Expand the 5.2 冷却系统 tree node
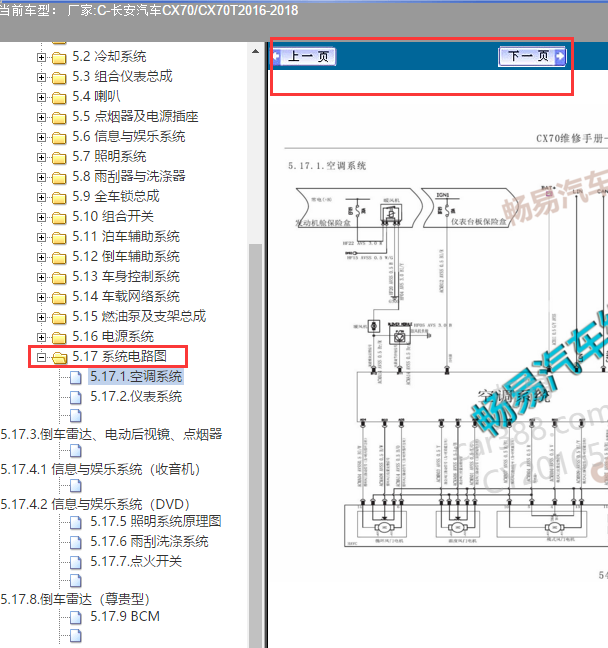Image resolution: width=608 pixels, height=648 pixels. (x=41, y=57)
